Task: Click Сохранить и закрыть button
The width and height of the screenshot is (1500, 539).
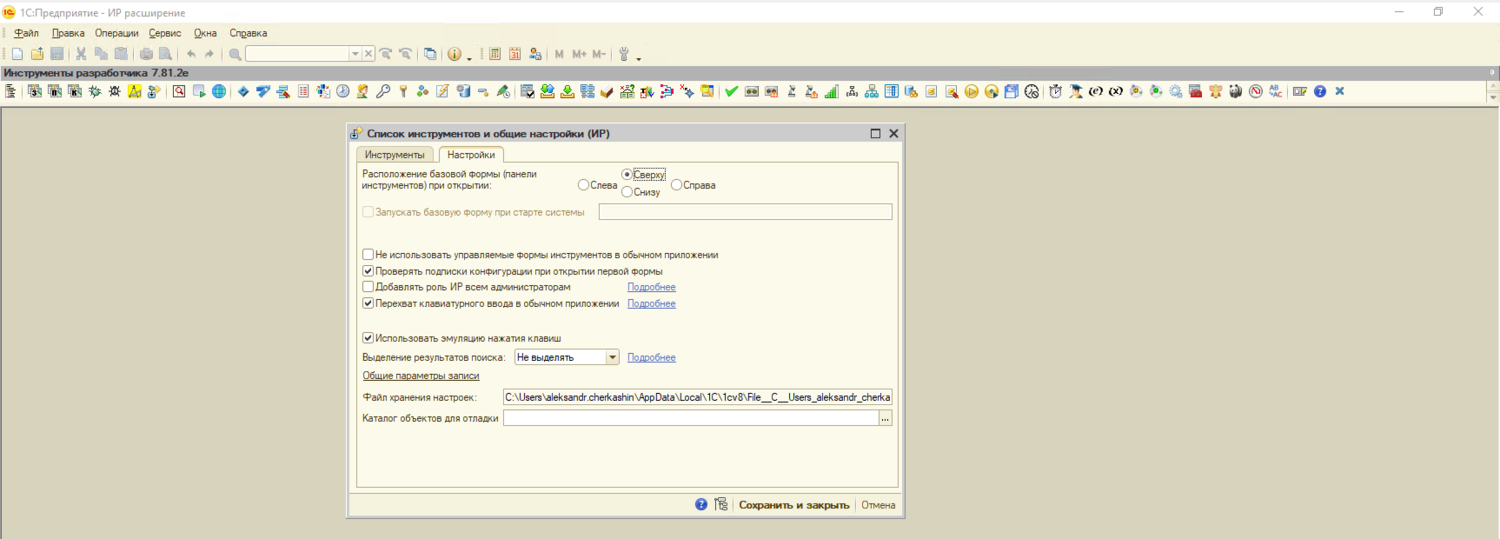Action: coord(794,505)
